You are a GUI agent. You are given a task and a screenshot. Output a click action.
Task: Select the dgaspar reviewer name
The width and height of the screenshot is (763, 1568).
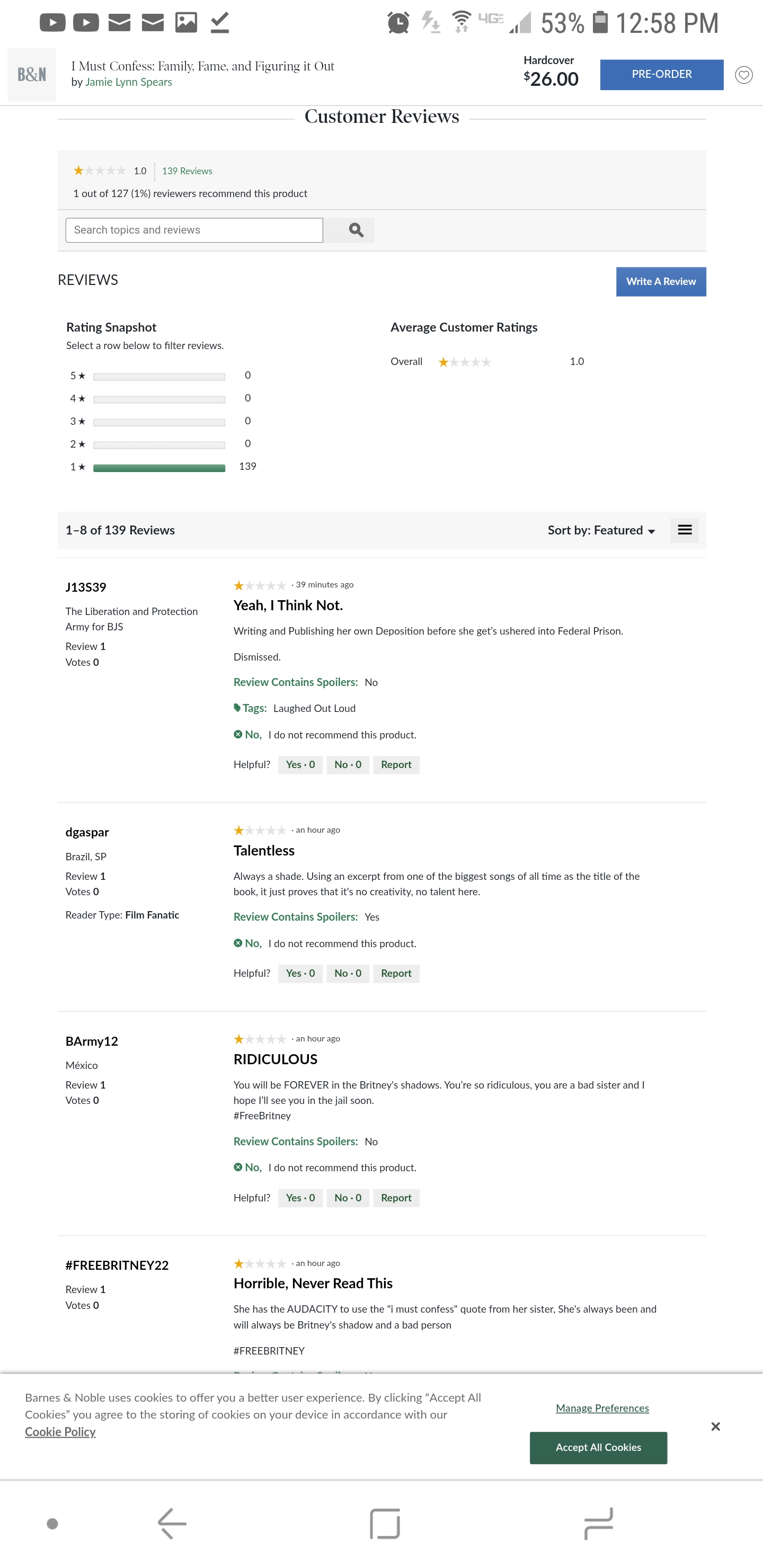[87, 832]
